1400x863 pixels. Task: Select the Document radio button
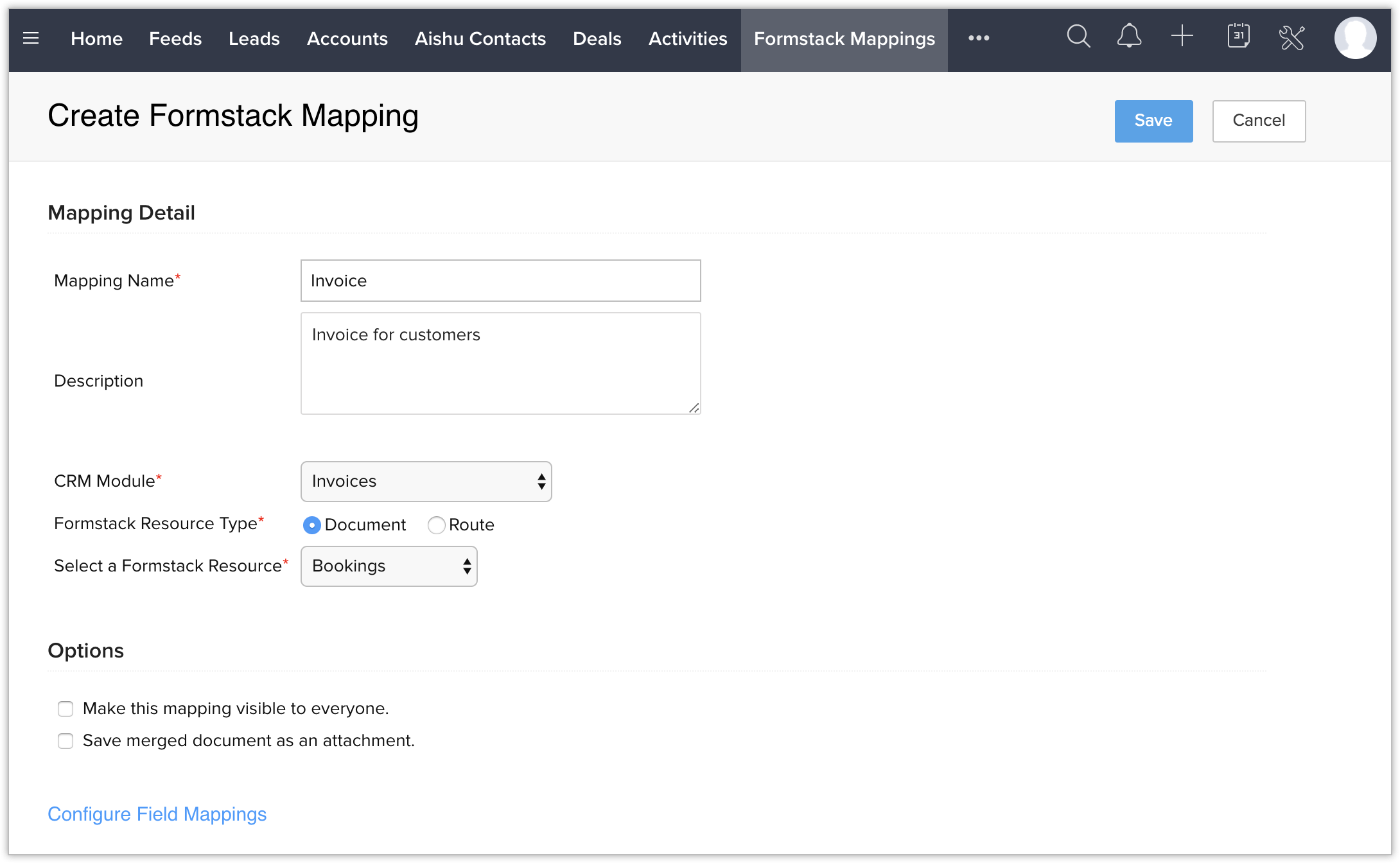pyautogui.click(x=311, y=525)
